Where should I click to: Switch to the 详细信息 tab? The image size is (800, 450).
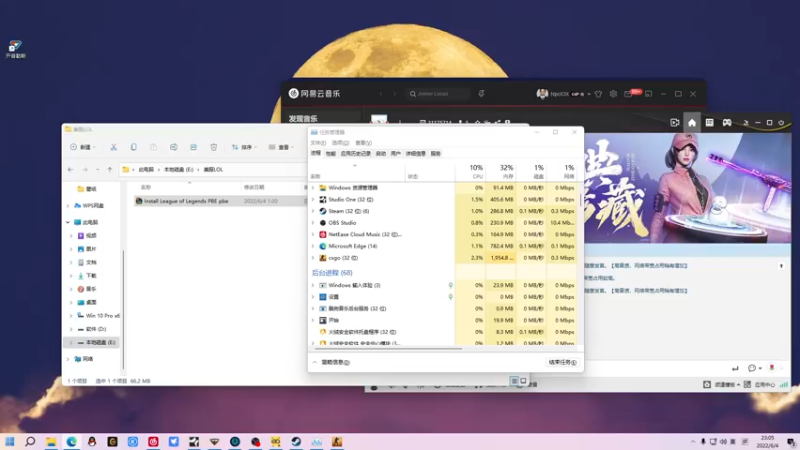(x=416, y=154)
